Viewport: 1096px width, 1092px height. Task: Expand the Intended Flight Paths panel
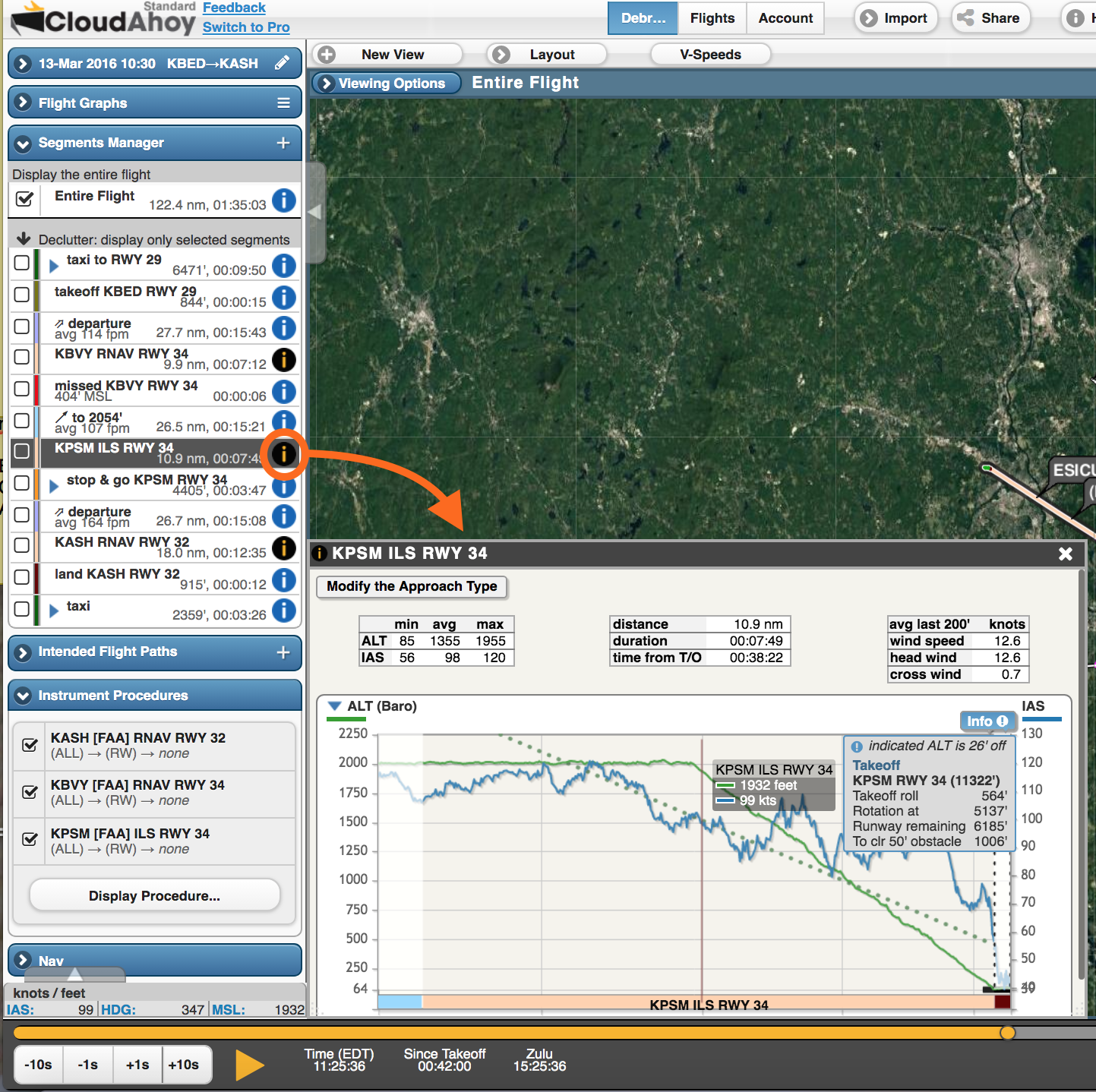23,652
